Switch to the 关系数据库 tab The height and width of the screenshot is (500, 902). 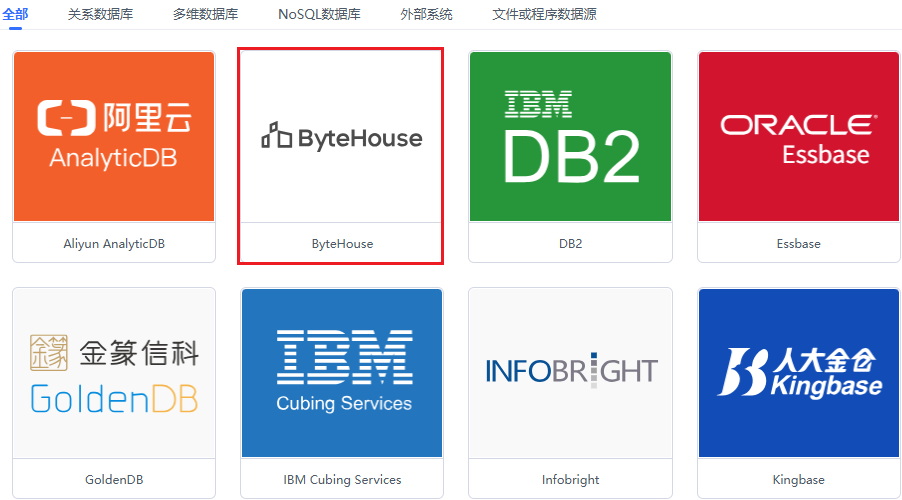100,14
